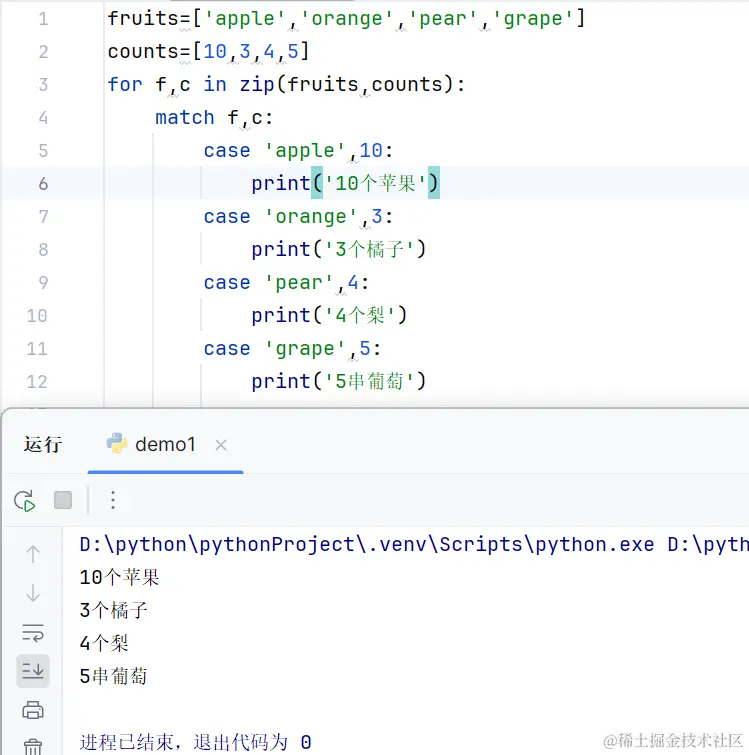
Task: Clear all console output trash icon
Action: tap(33, 746)
